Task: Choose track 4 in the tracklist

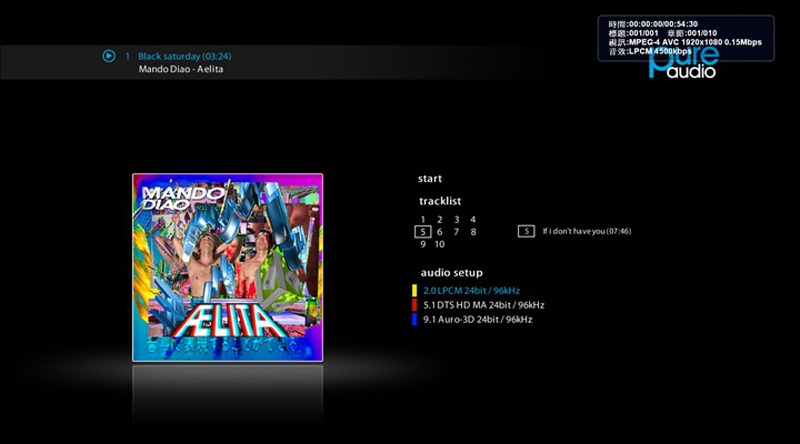Action: click(x=473, y=219)
